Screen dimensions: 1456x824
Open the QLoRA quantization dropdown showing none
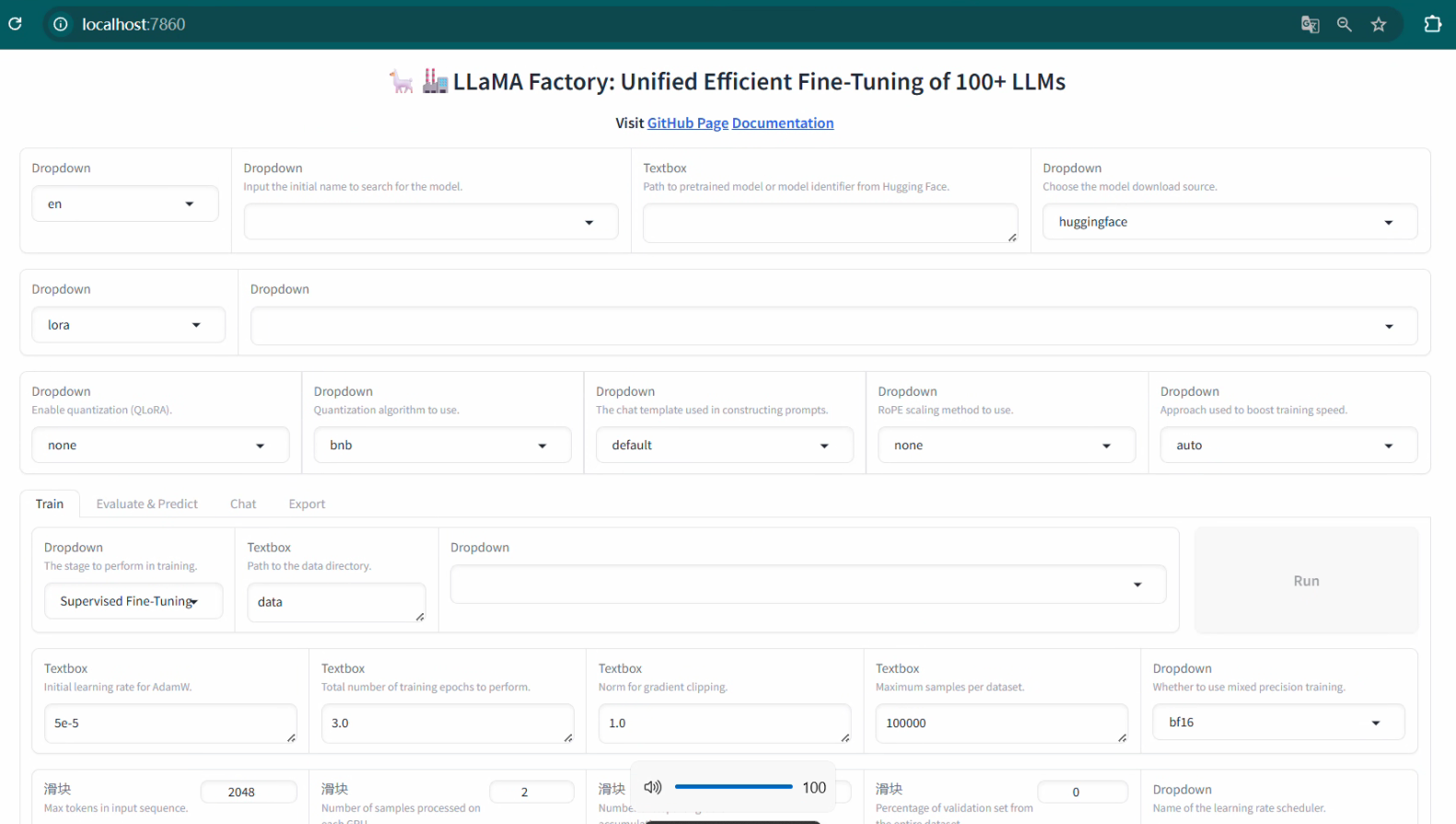click(160, 445)
